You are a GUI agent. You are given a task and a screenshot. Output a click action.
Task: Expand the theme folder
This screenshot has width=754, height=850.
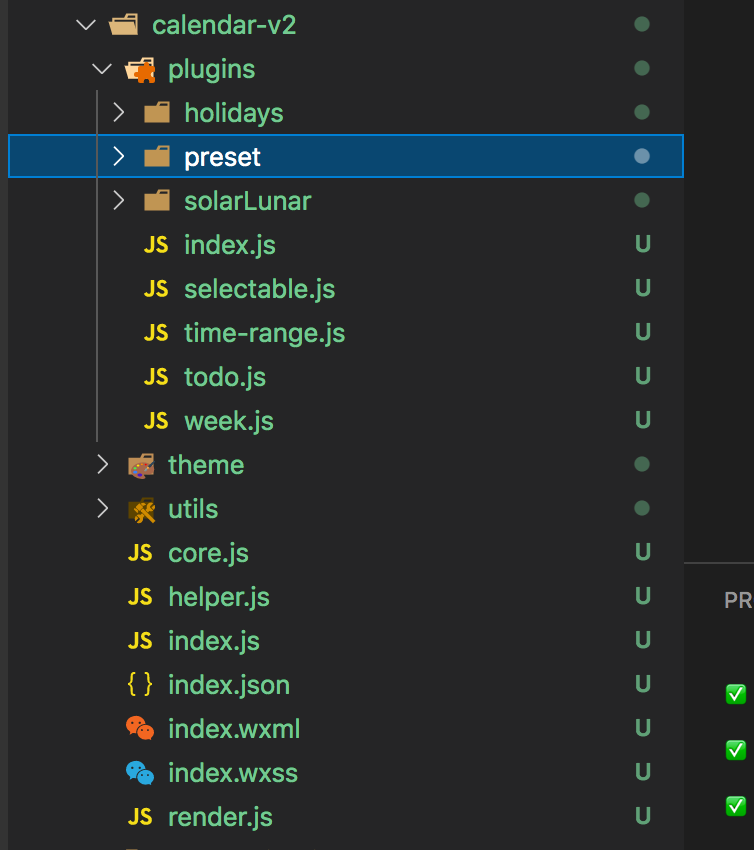101,464
